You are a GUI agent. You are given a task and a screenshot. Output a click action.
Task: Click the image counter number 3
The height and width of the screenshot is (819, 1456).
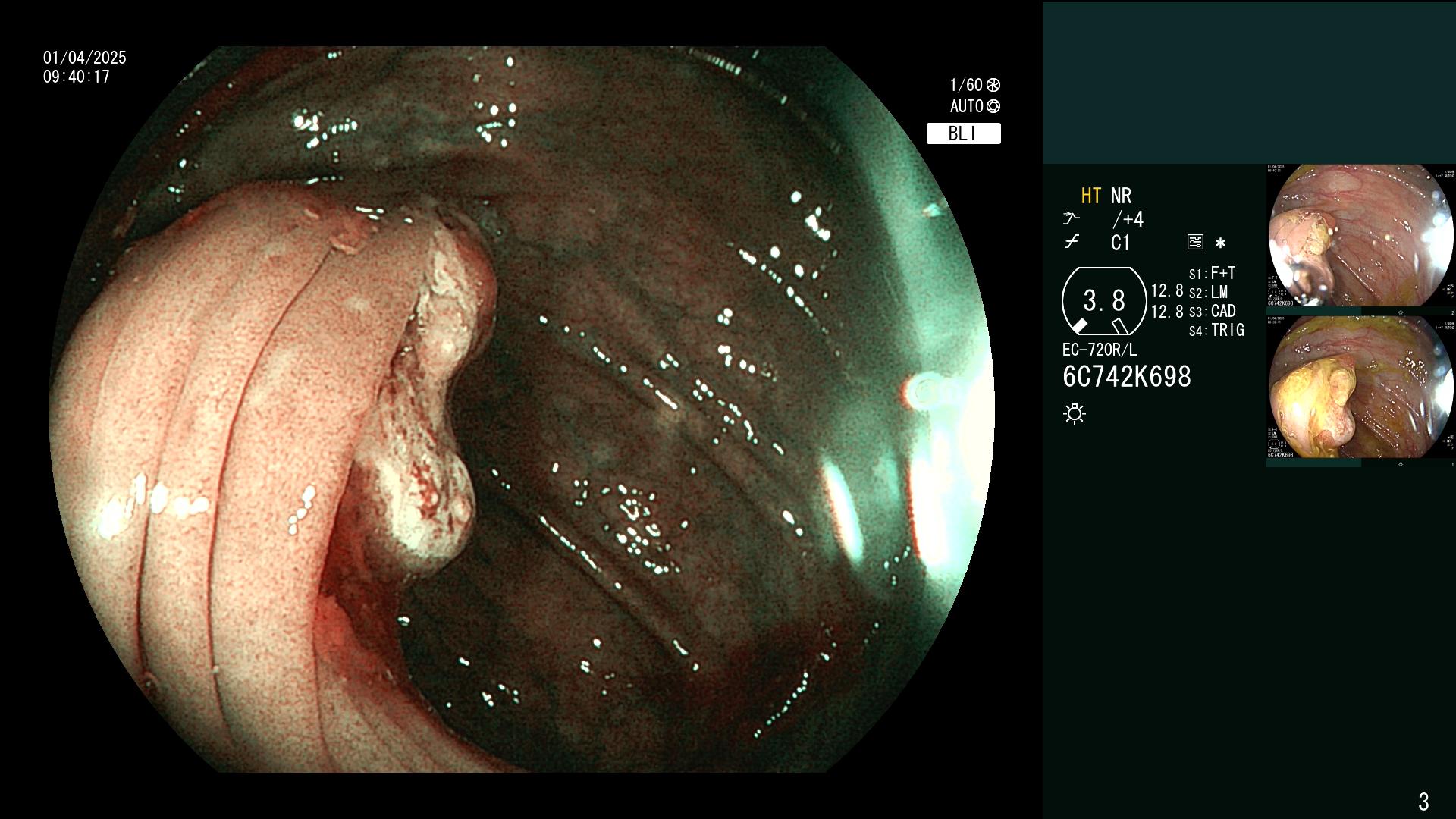[x=1423, y=801]
